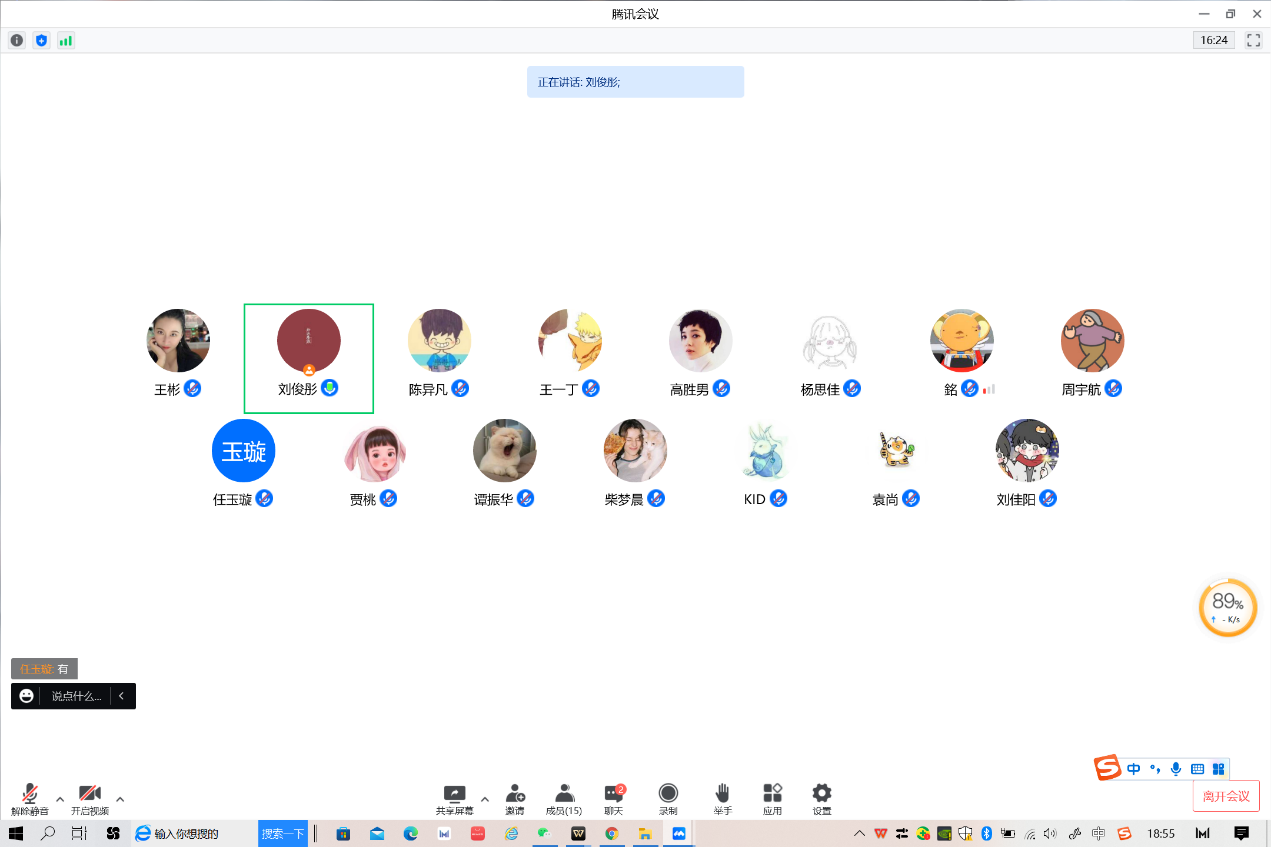The height and width of the screenshot is (847, 1271).
Task: Expand video options arrow beside 开启视频
Action: coord(120,799)
